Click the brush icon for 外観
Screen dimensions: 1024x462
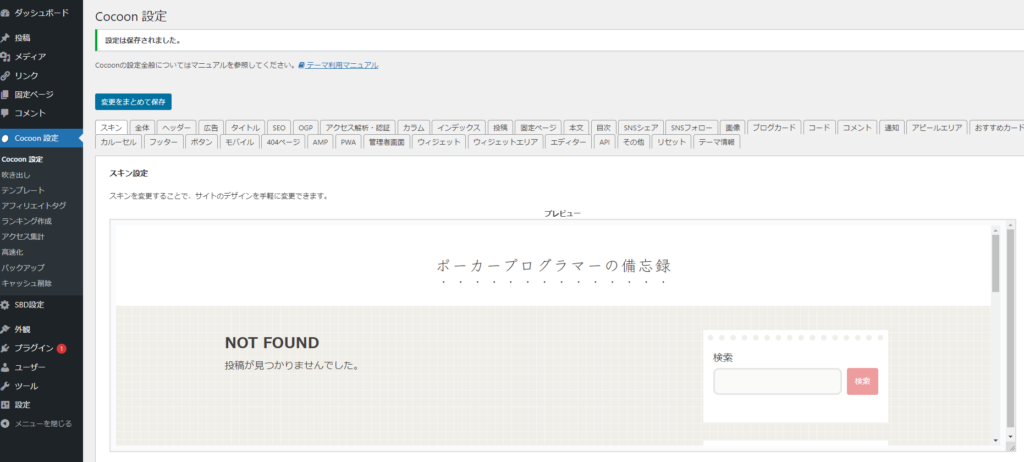(x=5, y=329)
